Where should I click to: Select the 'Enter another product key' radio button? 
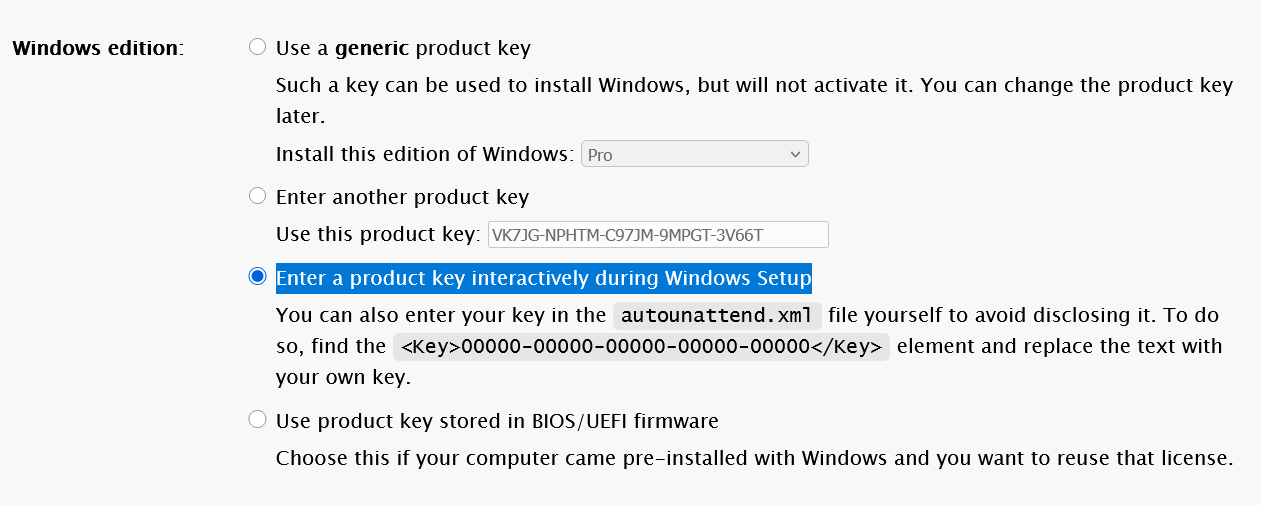(x=258, y=196)
